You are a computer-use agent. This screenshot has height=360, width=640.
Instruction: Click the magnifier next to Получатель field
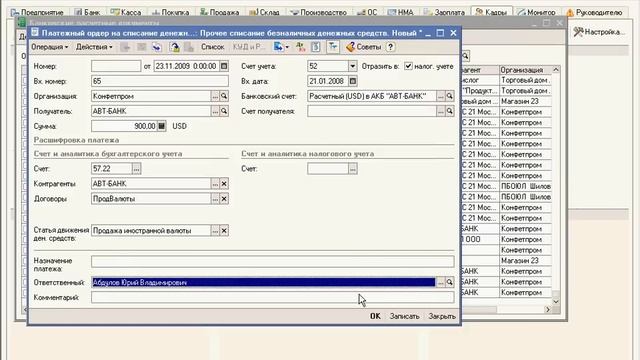(x=224, y=111)
